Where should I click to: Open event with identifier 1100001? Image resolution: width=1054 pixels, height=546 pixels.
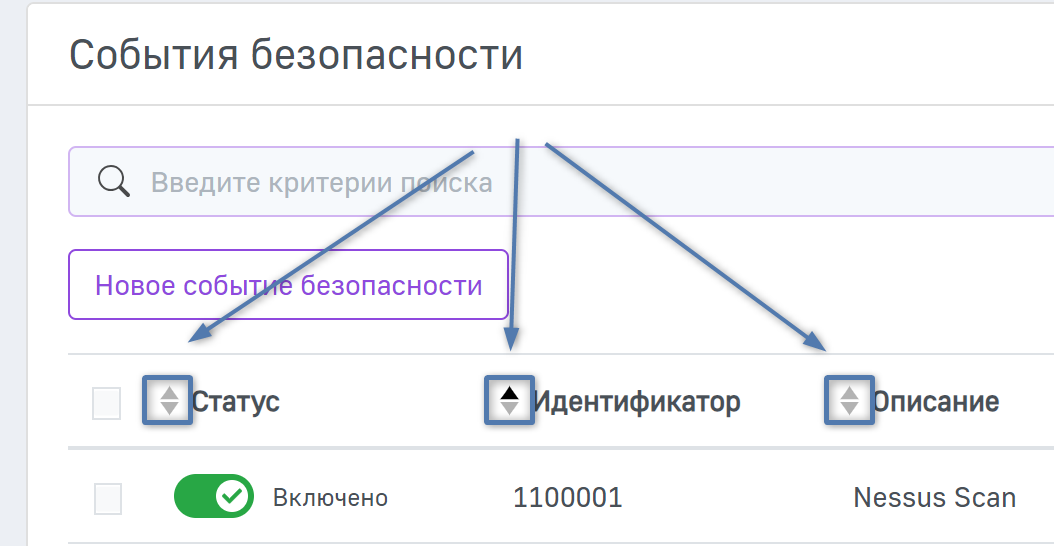[568, 498]
